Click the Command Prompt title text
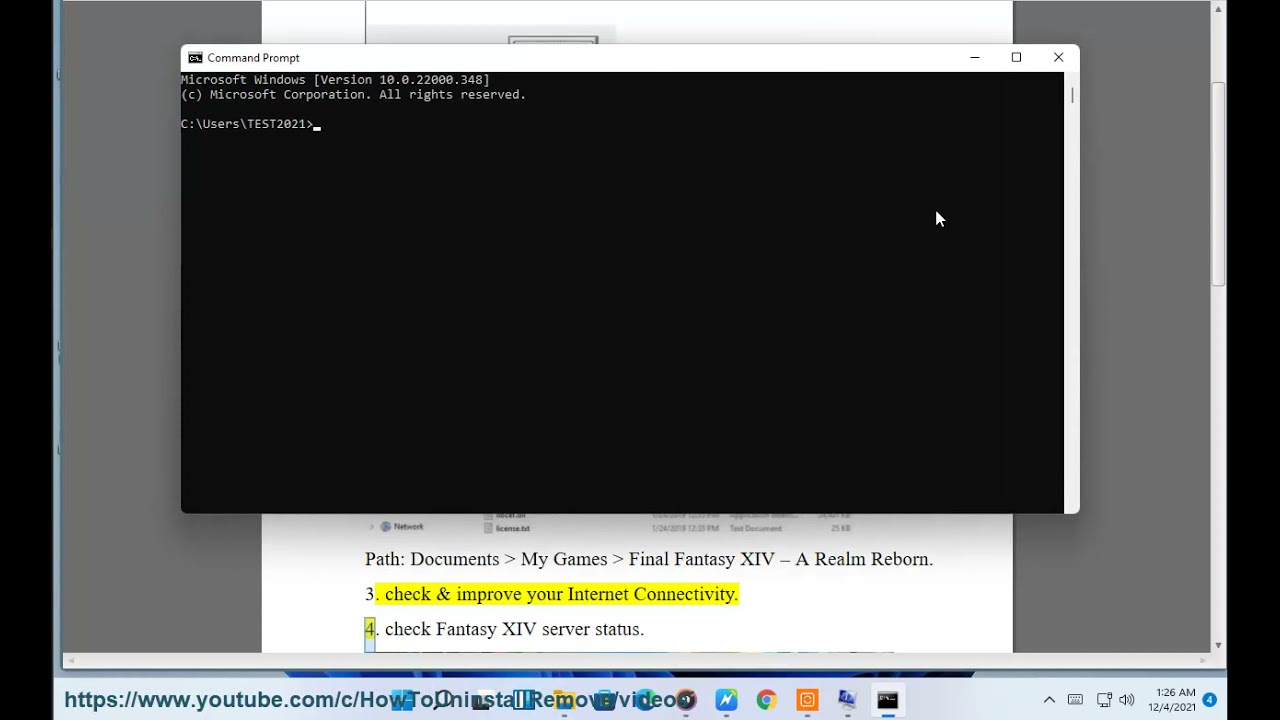 click(253, 58)
